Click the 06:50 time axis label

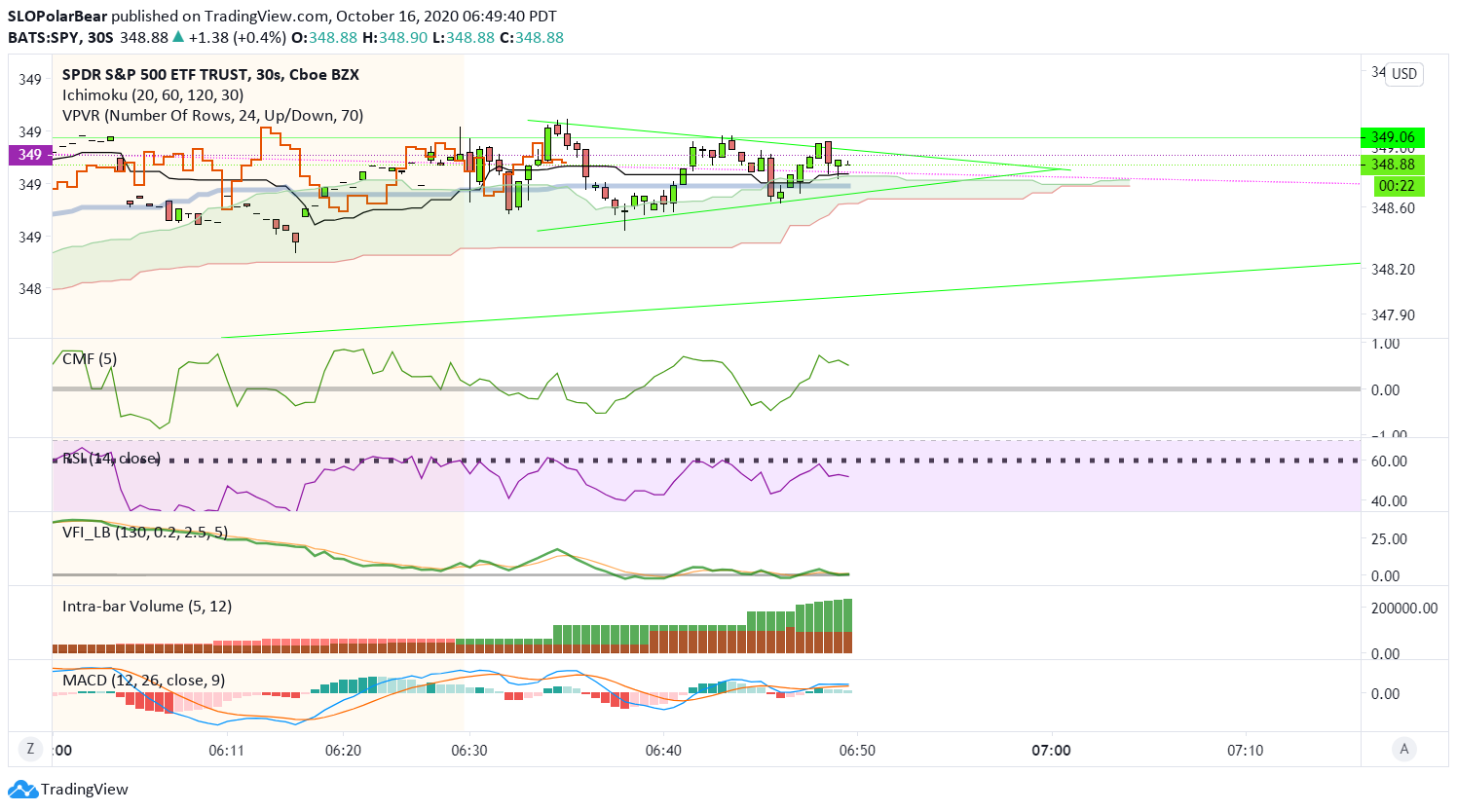pyautogui.click(x=857, y=750)
